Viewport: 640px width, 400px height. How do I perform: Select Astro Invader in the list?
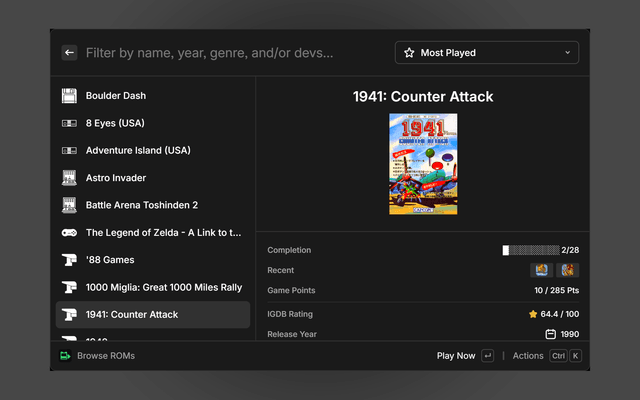[x=153, y=178]
